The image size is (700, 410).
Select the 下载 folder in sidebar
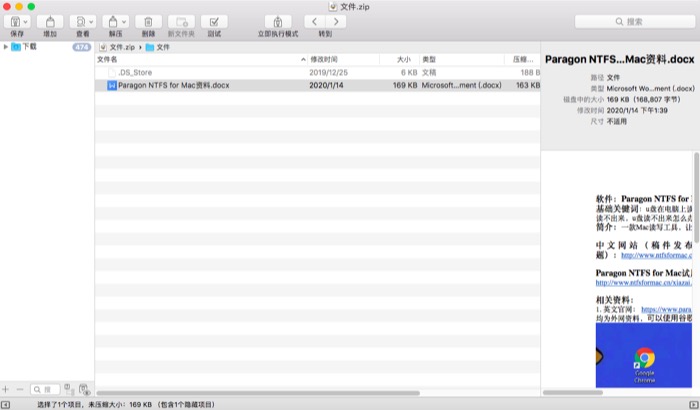[24, 46]
